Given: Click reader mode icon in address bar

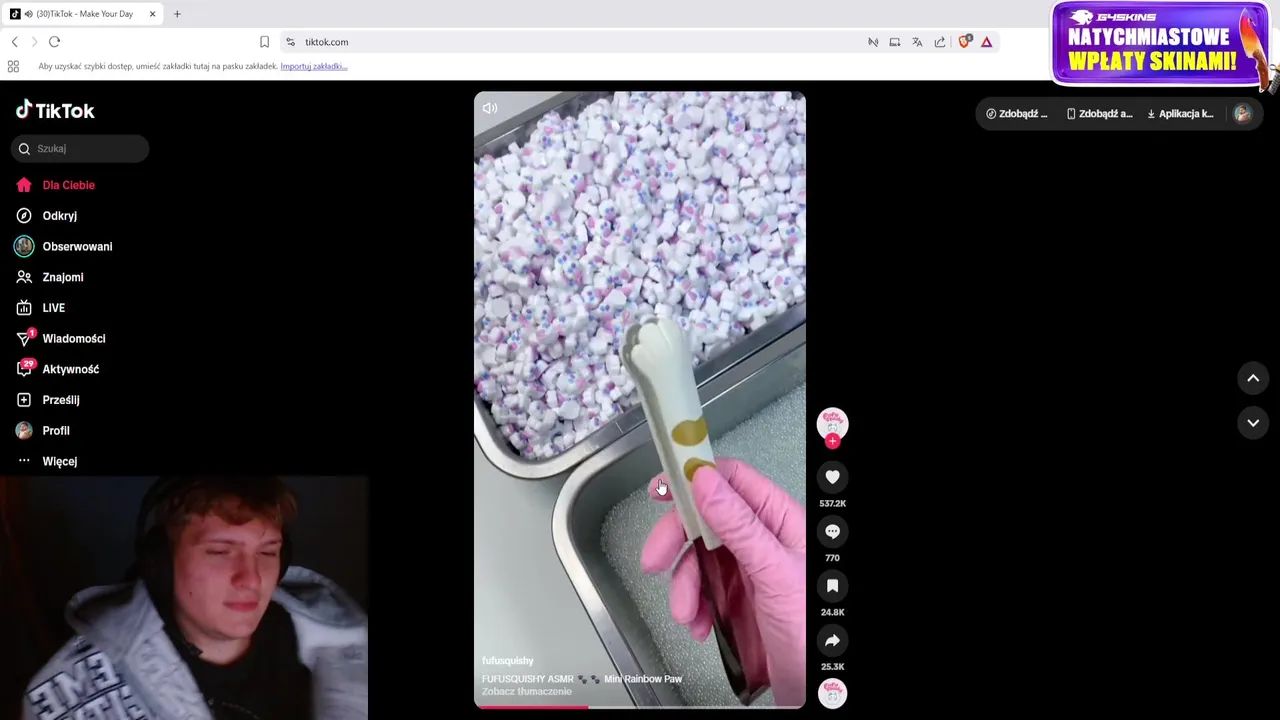Looking at the screenshot, I should (x=873, y=42).
